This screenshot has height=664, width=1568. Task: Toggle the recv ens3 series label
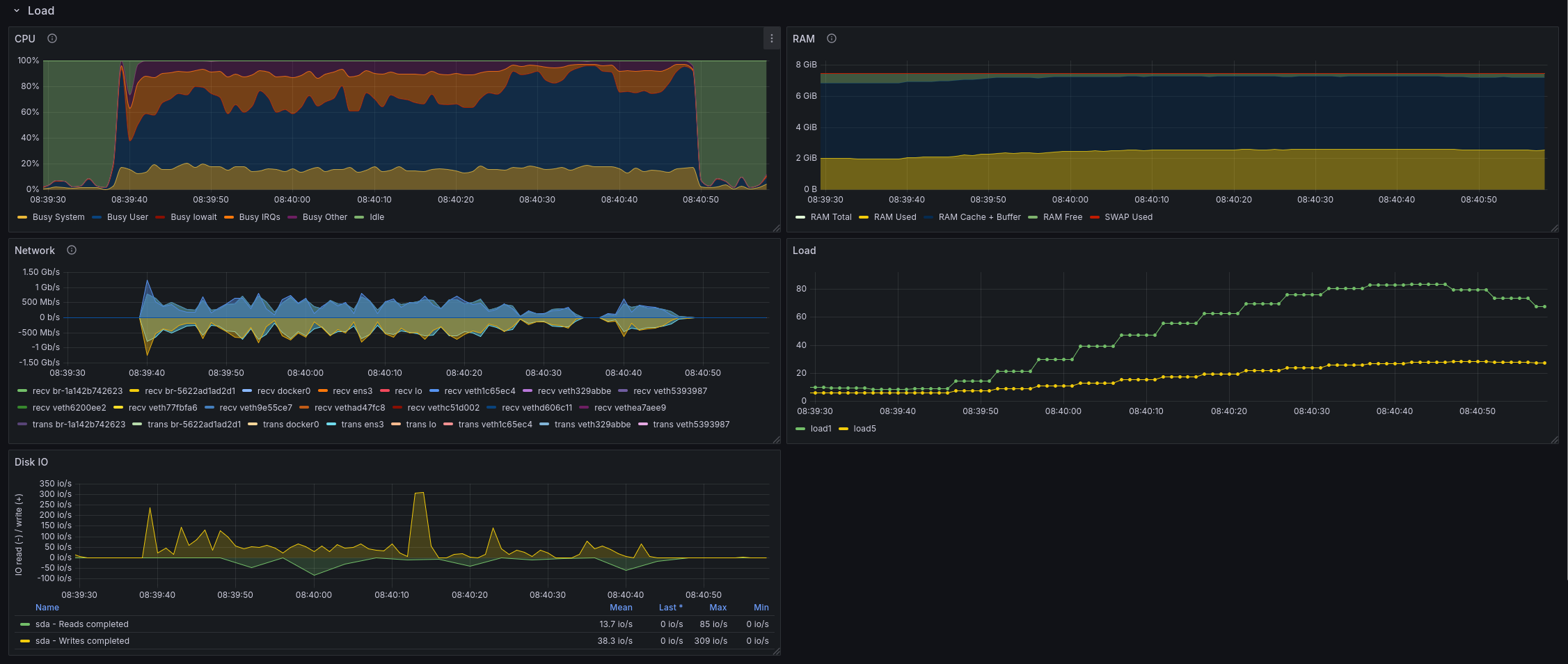coord(353,391)
